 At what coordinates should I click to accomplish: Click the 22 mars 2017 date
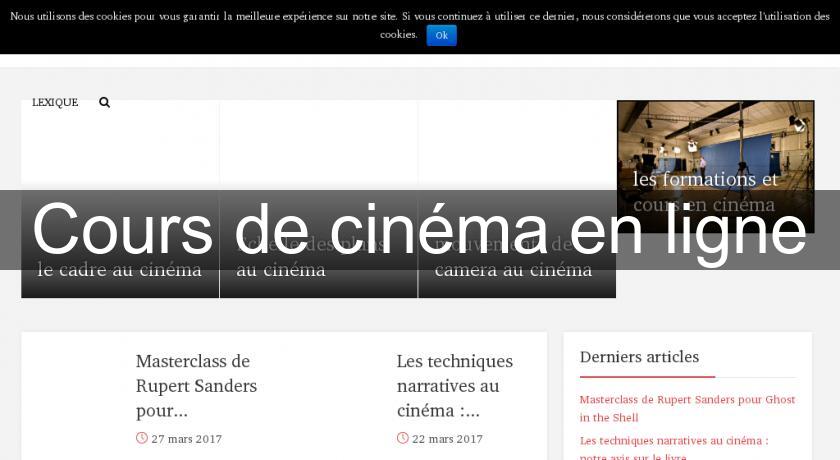pos(447,439)
